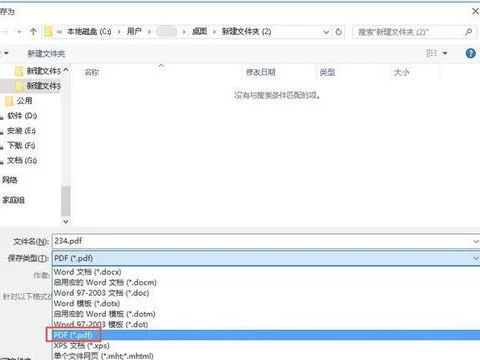Choose XPS 文档 (*.xps) format
The image size is (480, 360).
(266, 345)
